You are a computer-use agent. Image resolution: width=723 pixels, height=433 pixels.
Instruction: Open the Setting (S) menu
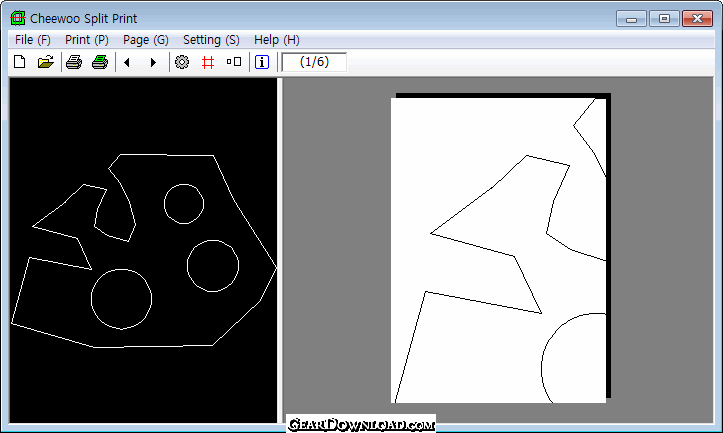(x=211, y=40)
